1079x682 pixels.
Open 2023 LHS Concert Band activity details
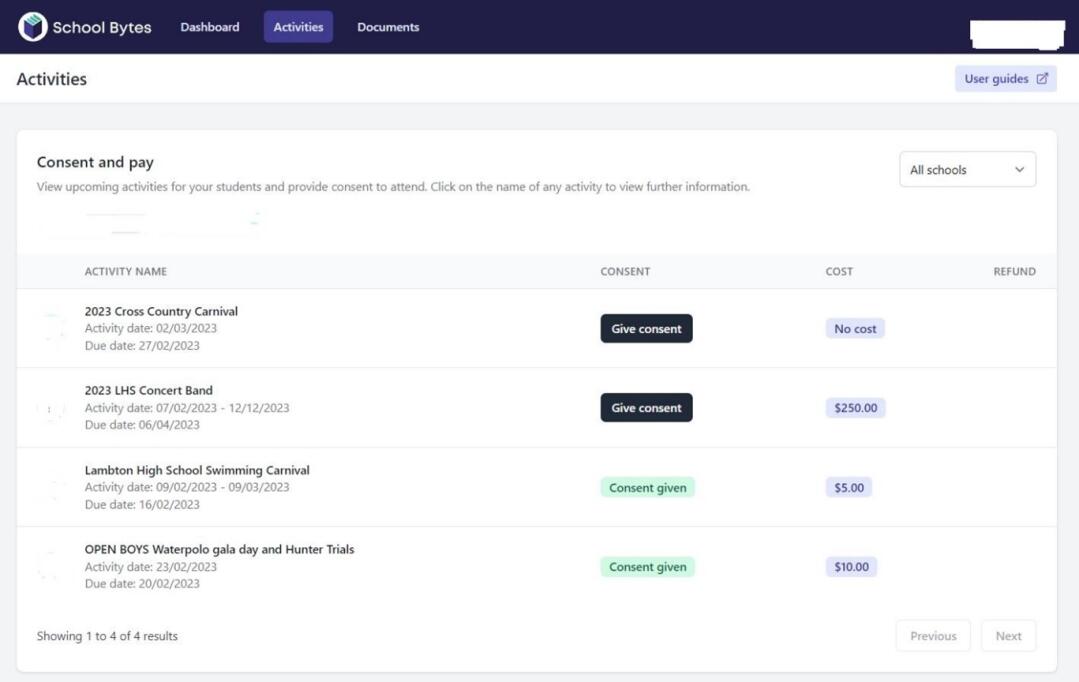(x=149, y=390)
